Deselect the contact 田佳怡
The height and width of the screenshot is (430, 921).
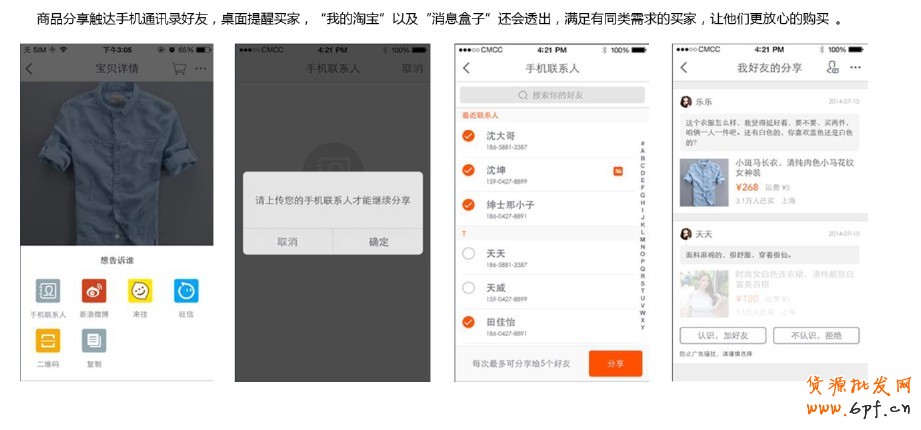point(468,322)
